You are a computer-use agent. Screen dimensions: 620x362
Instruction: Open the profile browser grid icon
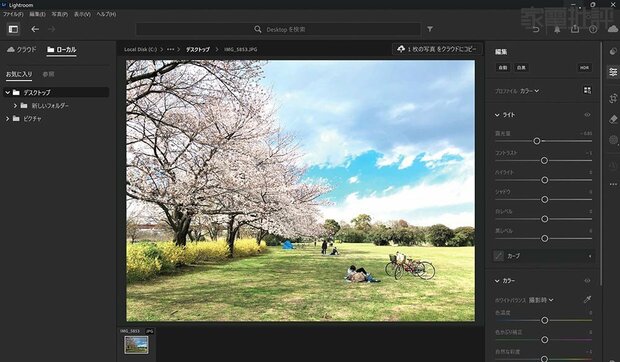(587, 90)
